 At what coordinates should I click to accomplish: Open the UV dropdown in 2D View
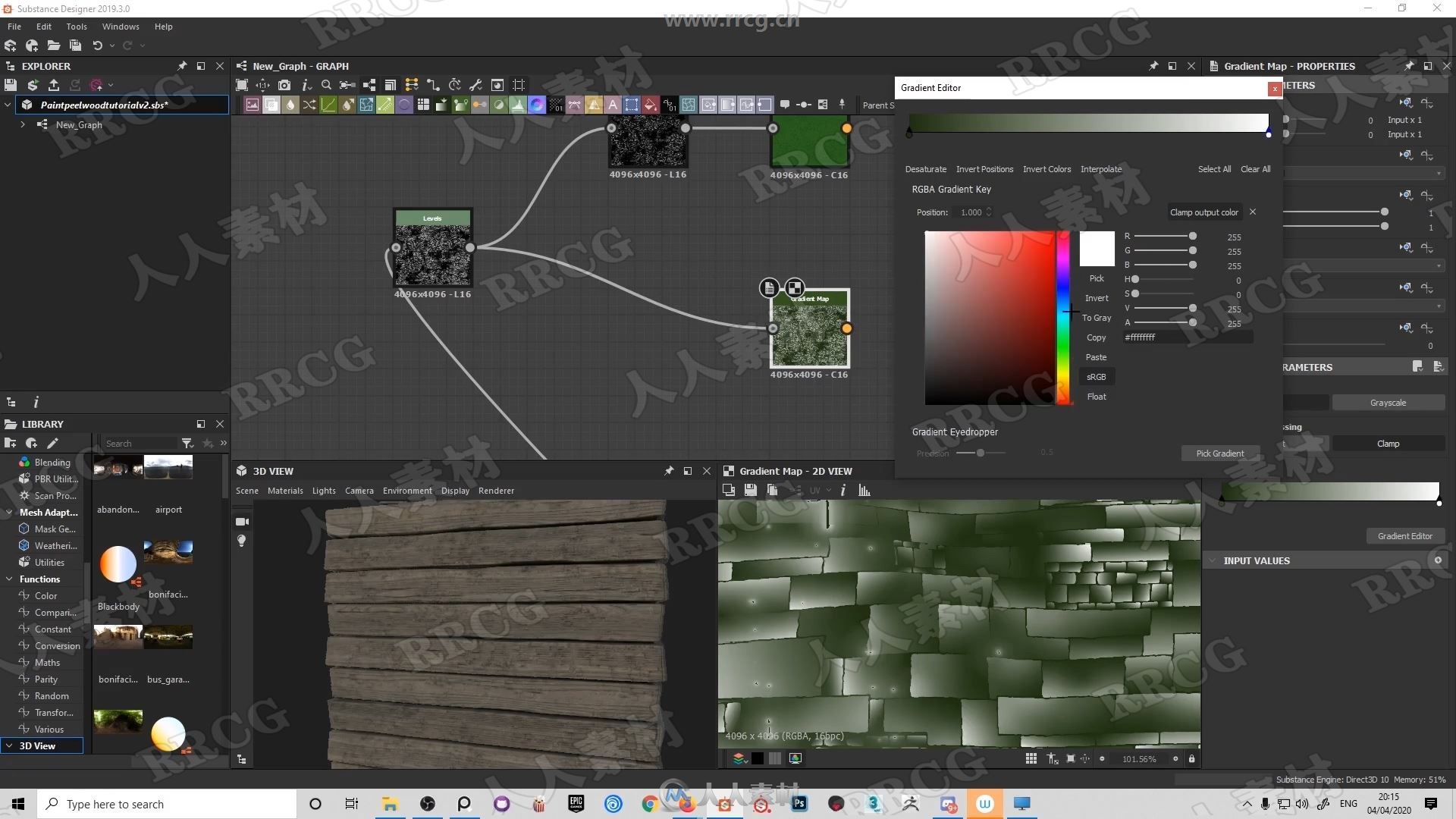820,491
